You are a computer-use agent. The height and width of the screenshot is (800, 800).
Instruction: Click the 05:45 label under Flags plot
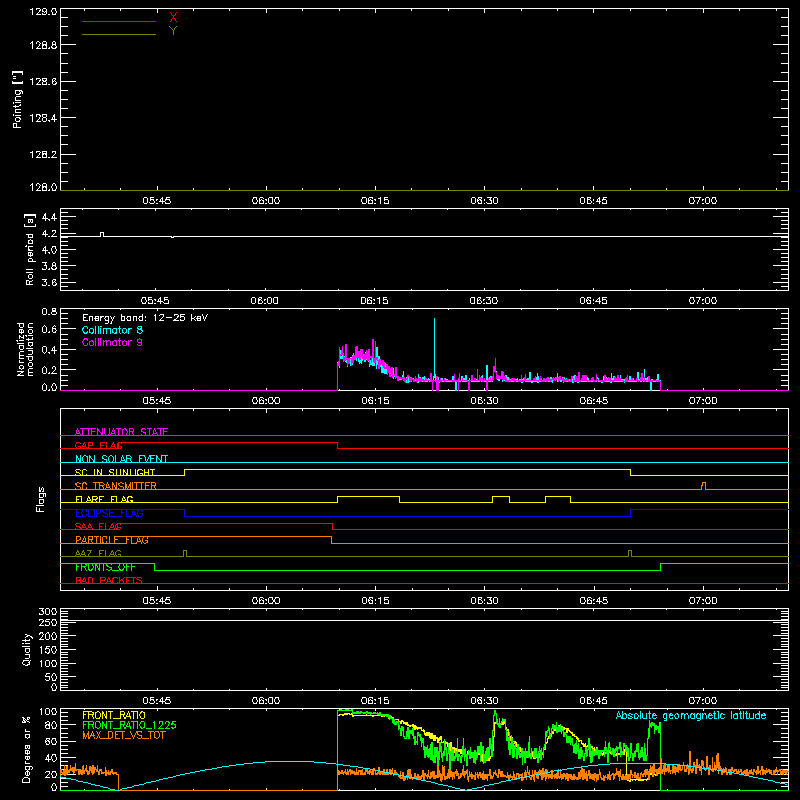tap(157, 601)
